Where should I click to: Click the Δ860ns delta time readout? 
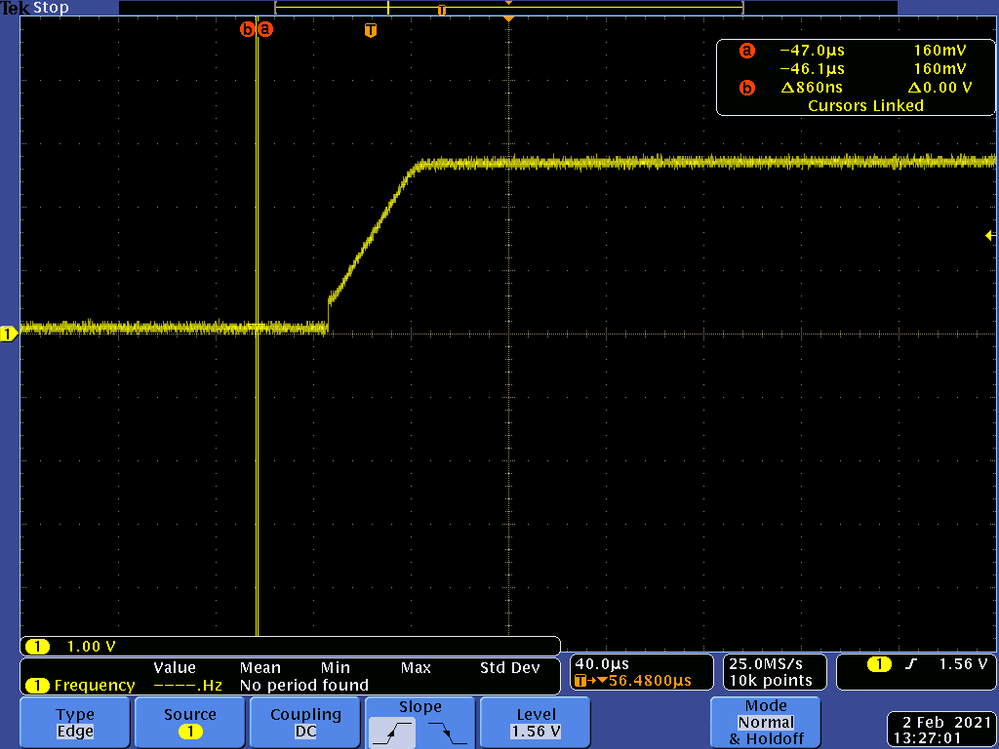(812, 87)
